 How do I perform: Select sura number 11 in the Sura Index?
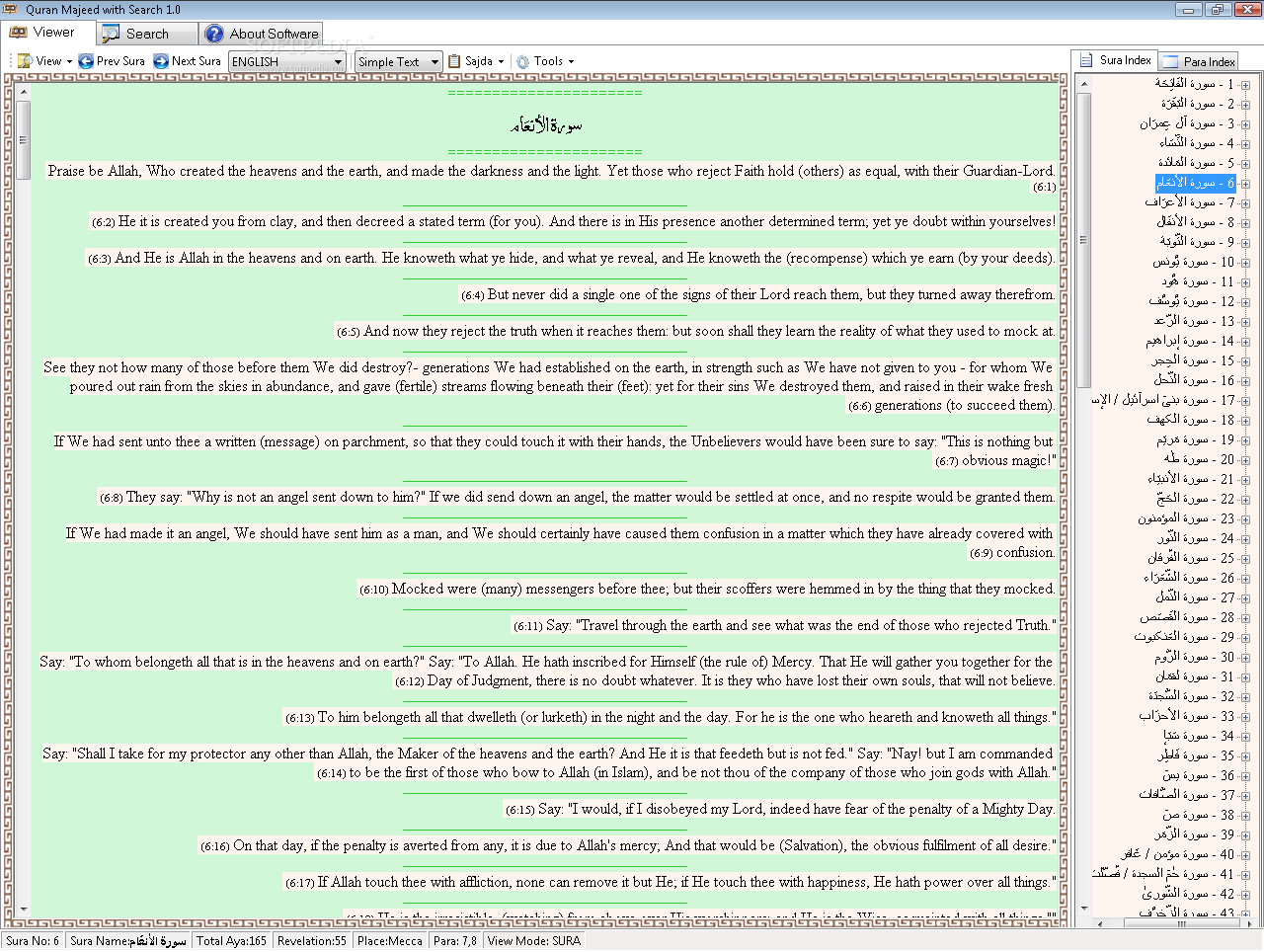[x=1198, y=281]
